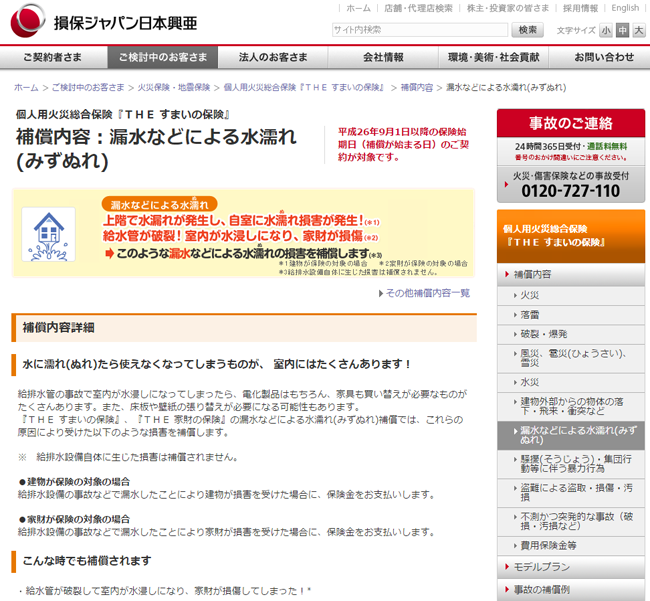Open 水災 sidebar item
The image size is (650, 601).
click(571, 382)
